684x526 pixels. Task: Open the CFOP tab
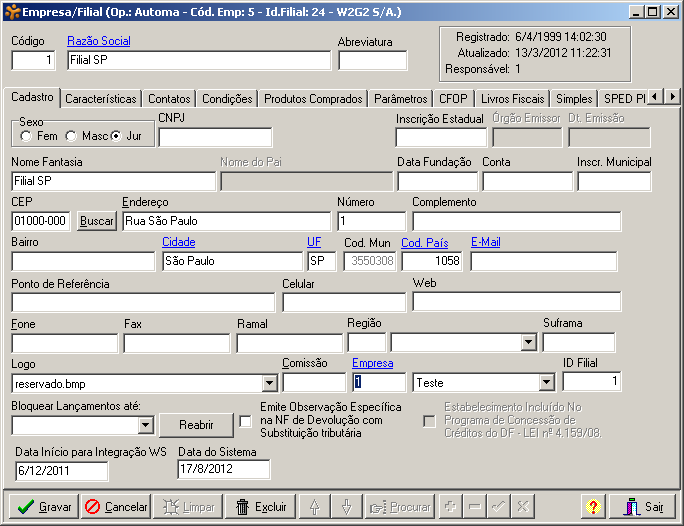[453, 99]
